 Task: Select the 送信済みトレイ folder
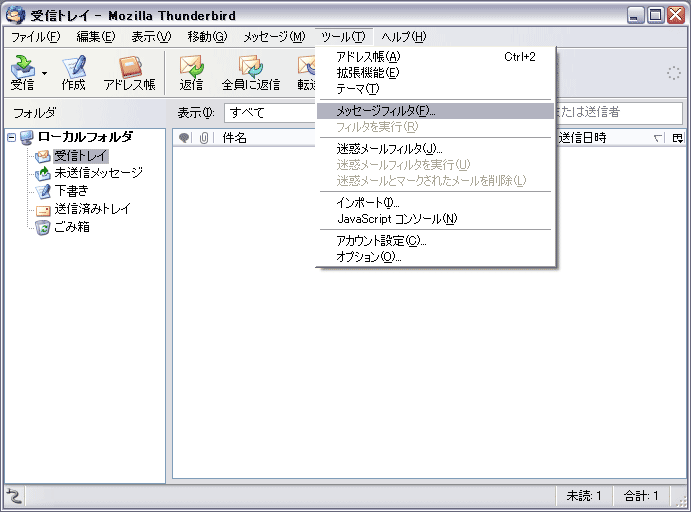click(x=92, y=208)
